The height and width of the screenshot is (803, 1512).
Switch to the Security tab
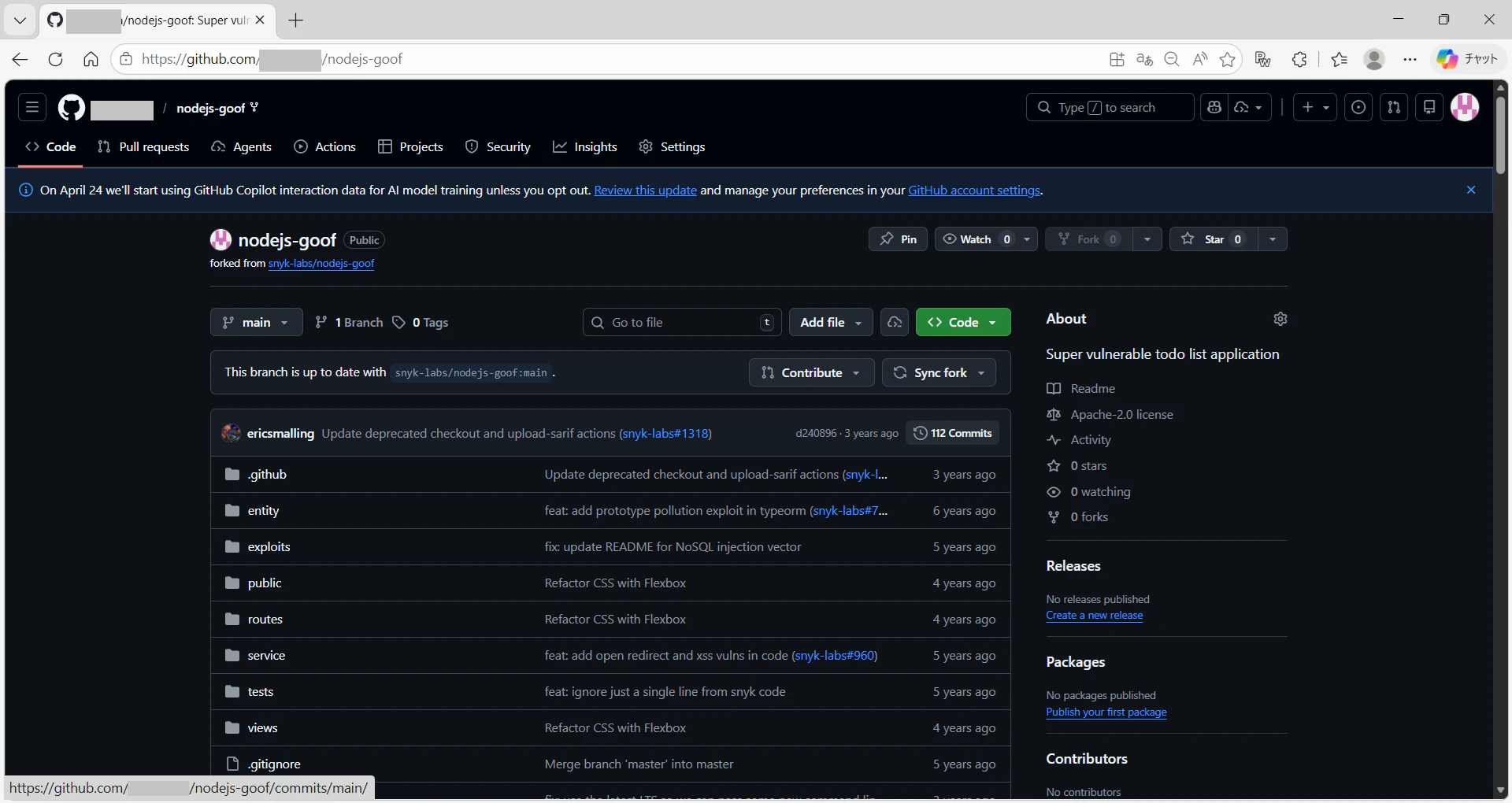point(498,147)
